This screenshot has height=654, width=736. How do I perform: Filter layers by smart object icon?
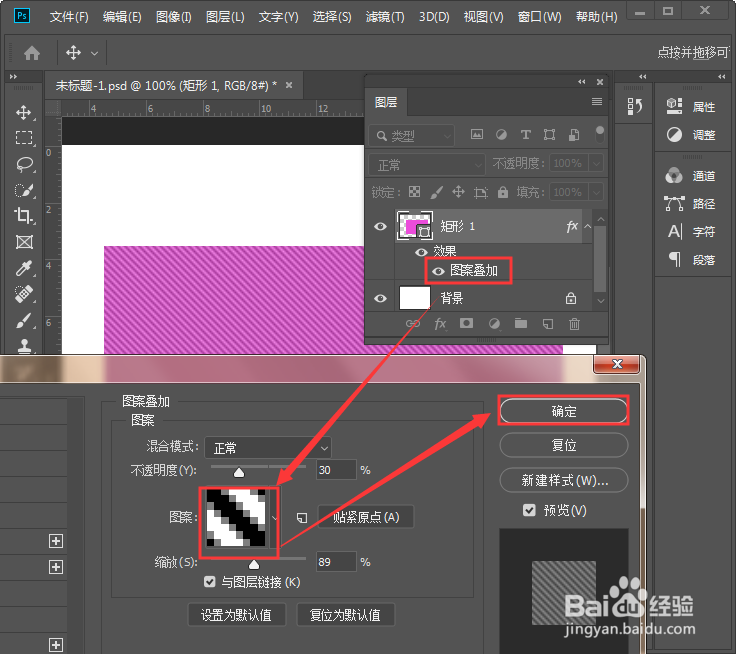[574, 135]
